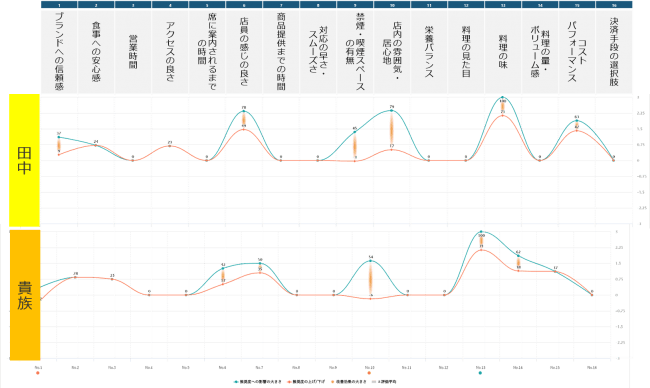
Task: Click teal peak point 100 in 貴族 chart
Action: (481, 232)
